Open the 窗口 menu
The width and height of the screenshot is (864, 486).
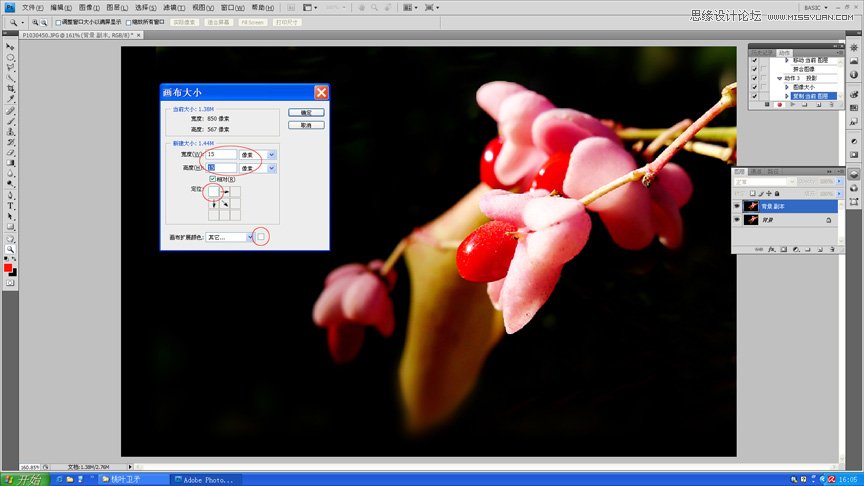coord(233,8)
